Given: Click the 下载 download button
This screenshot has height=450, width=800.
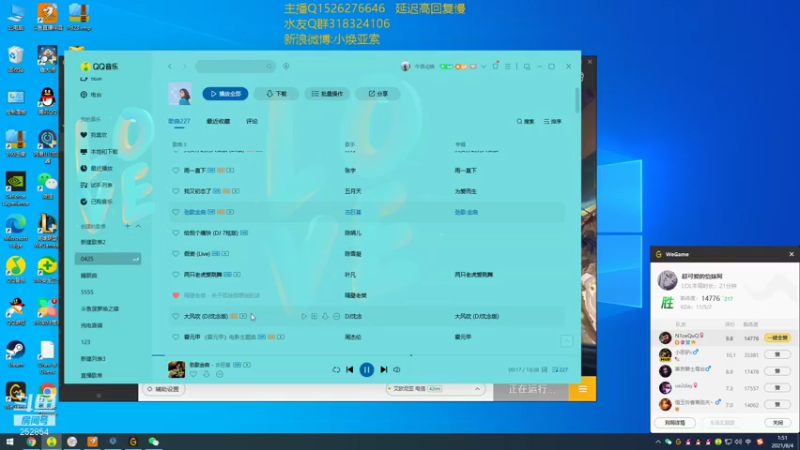Looking at the screenshot, I should 276,94.
